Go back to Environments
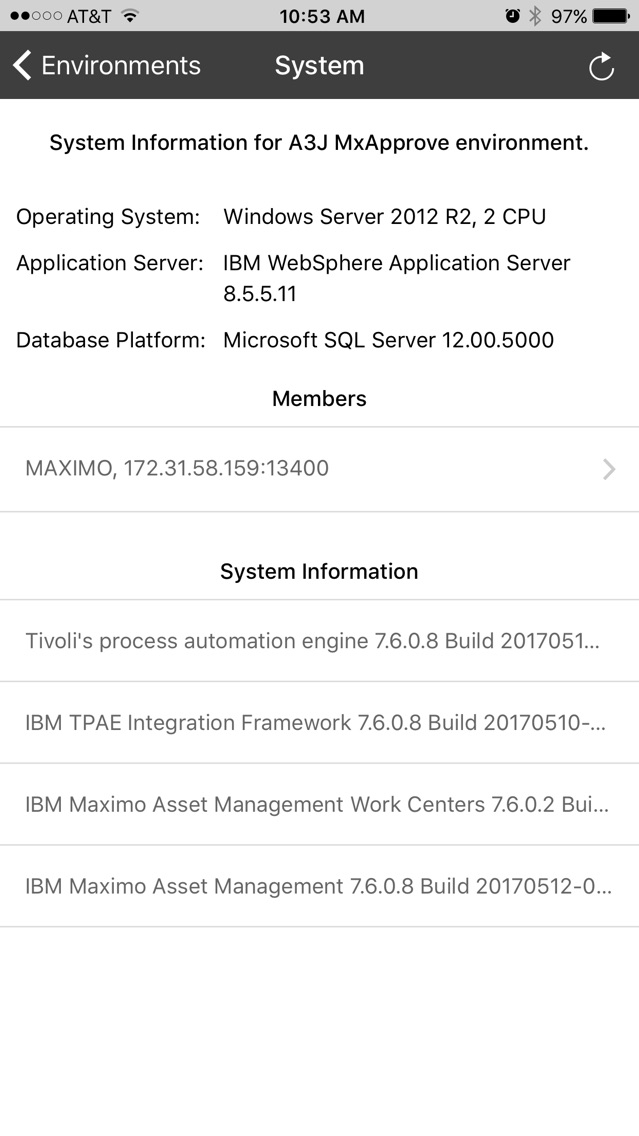The image size is (639, 1136). (106, 65)
